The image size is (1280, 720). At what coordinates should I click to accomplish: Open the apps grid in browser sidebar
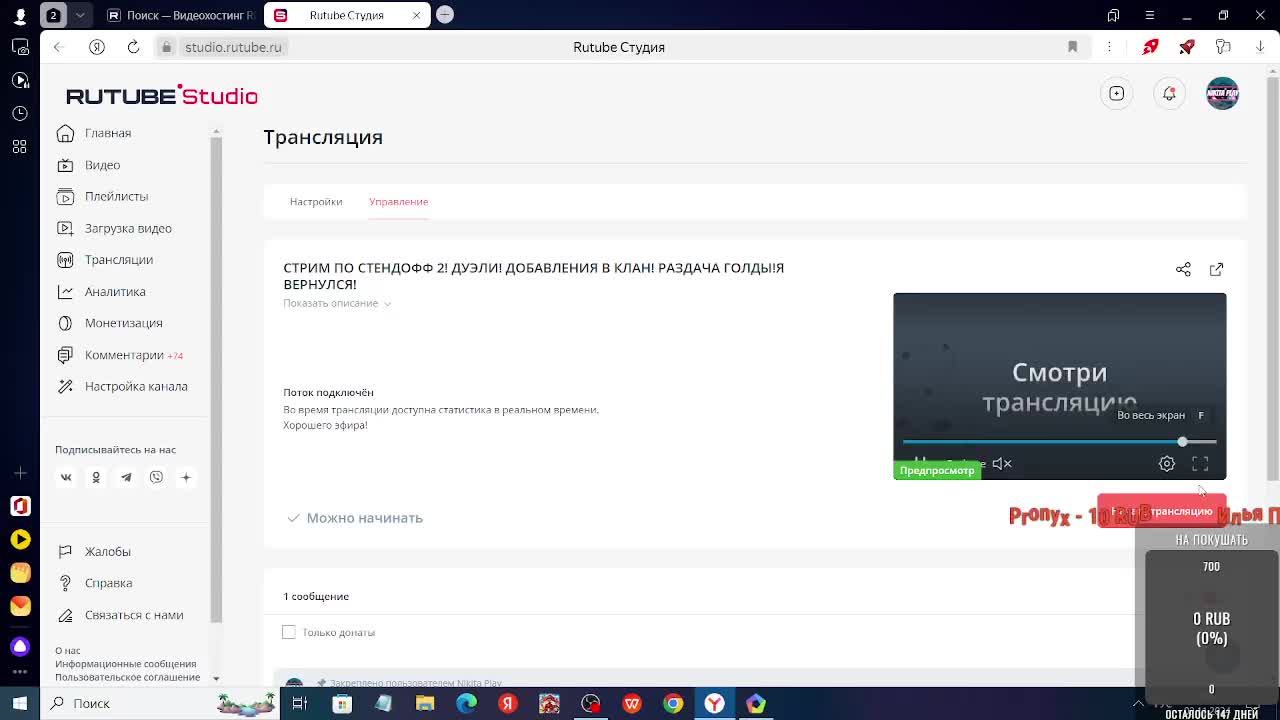coord(20,147)
